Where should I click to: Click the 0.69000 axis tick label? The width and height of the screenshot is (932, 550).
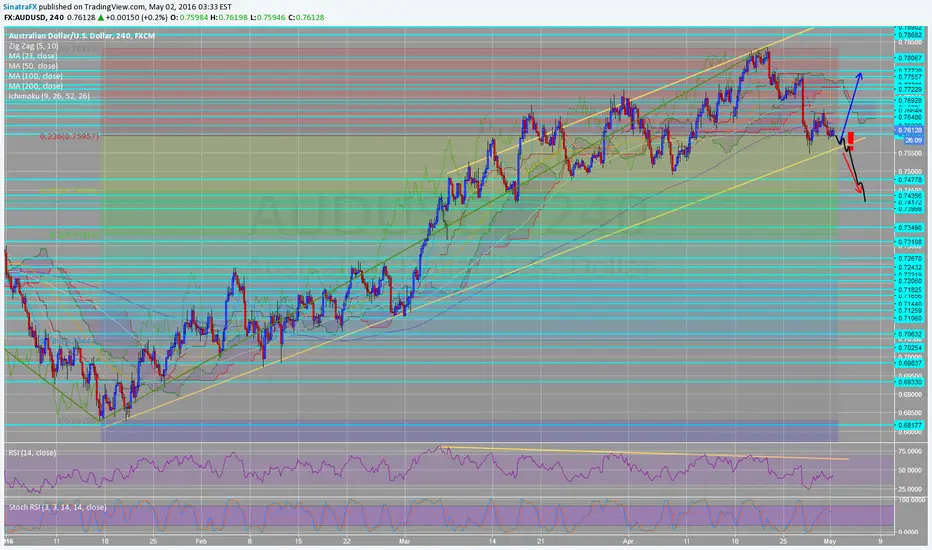pos(909,394)
